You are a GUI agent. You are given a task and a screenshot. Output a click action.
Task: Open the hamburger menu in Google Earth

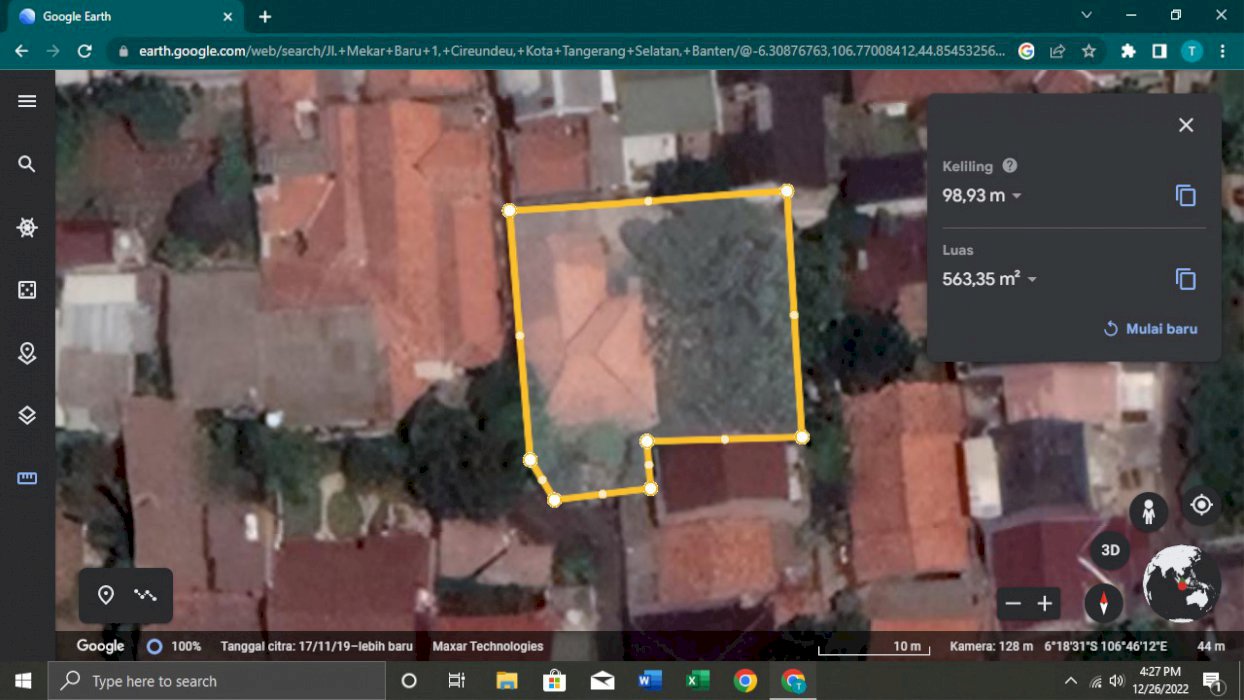pos(27,101)
